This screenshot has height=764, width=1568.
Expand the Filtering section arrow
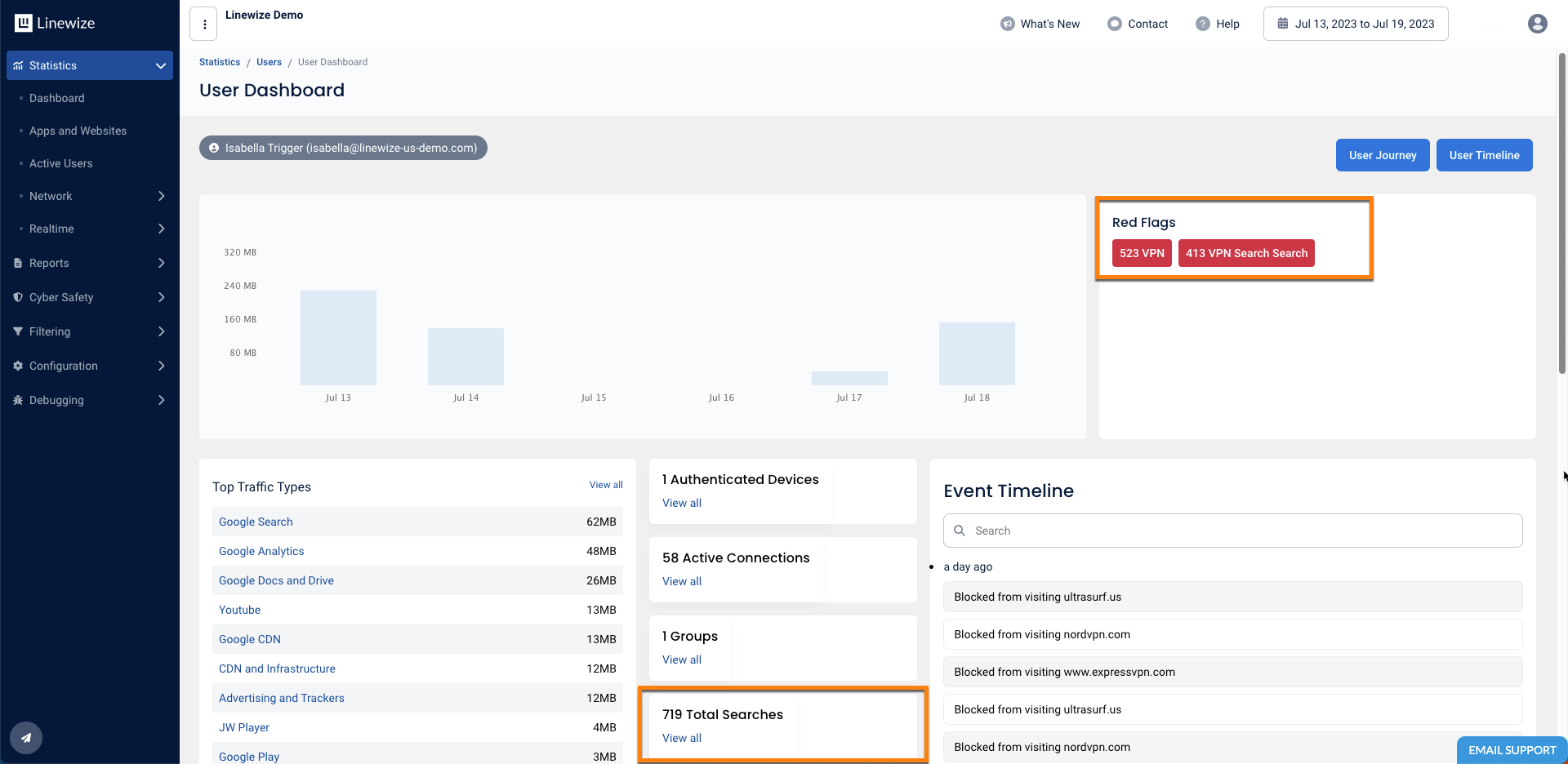tap(161, 331)
